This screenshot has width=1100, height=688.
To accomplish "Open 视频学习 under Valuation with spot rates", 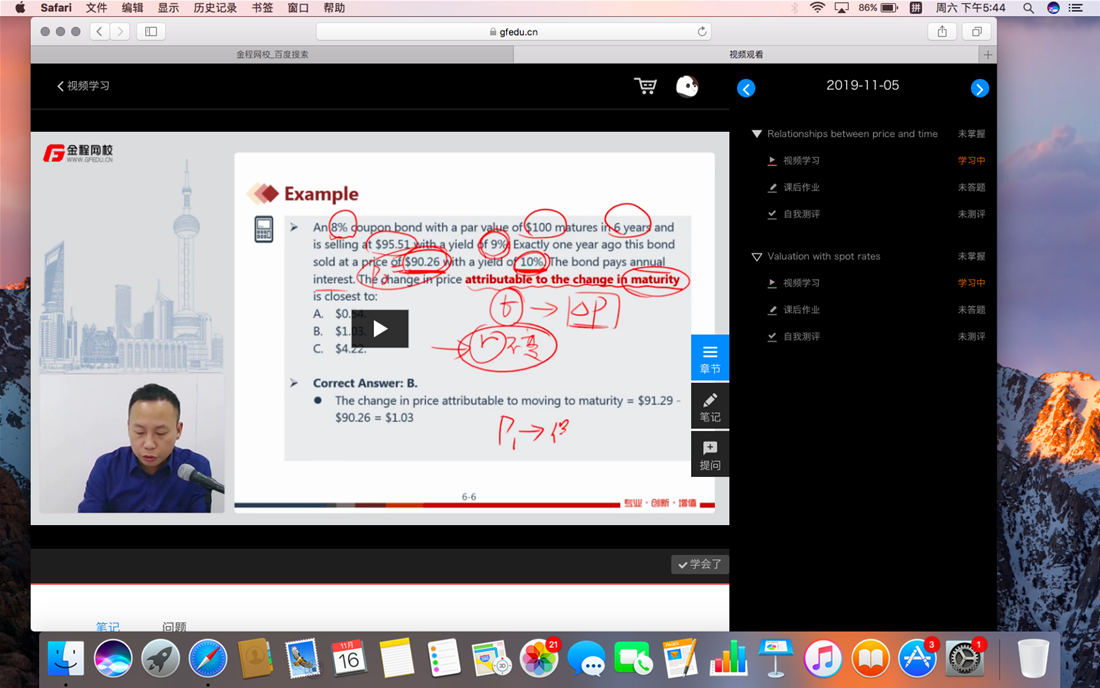I will (x=801, y=284).
